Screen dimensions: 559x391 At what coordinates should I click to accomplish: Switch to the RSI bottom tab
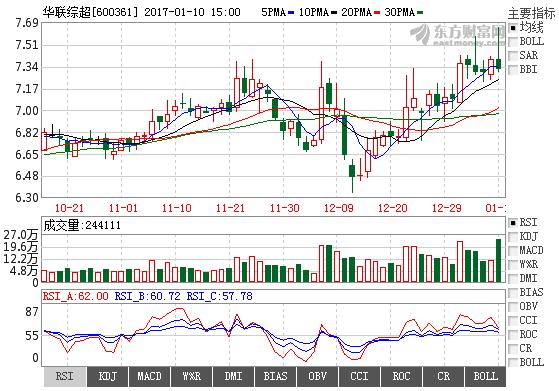(x=65, y=376)
